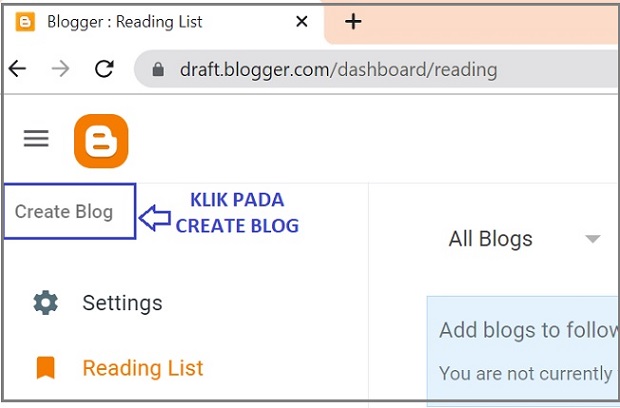
Task: Go back using the browser back arrow
Action: tap(17, 69)
